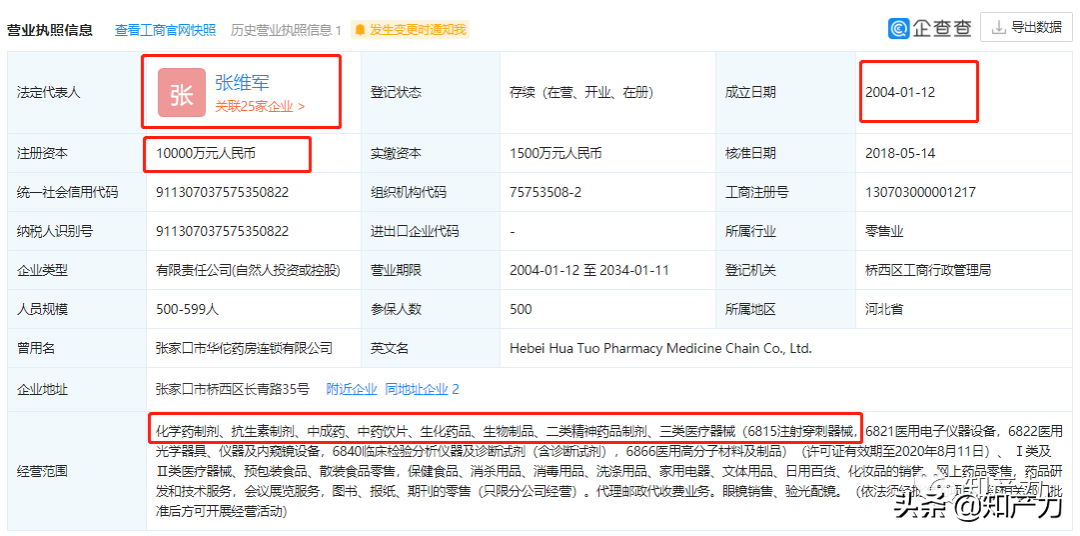Screen dimensions: 1080x536
Task: Select the 进出口企业代码 label cell
Action: (x=430, y=231)
